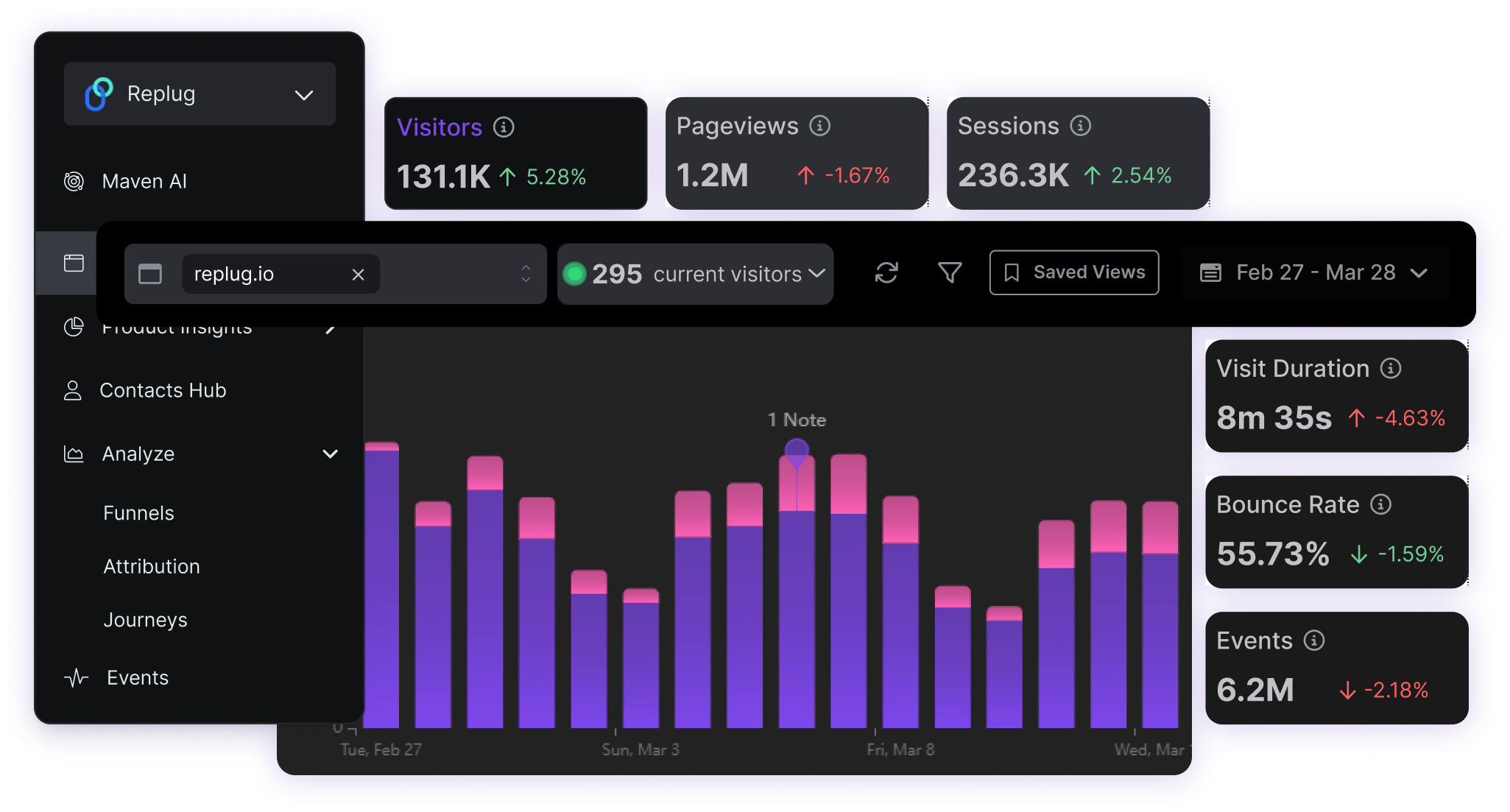Image resolution: width=1510 pixels, height=812 pixels.
Task: Show info for Sessions metric
Action: pyautogui.click(x=1081, y=126)
